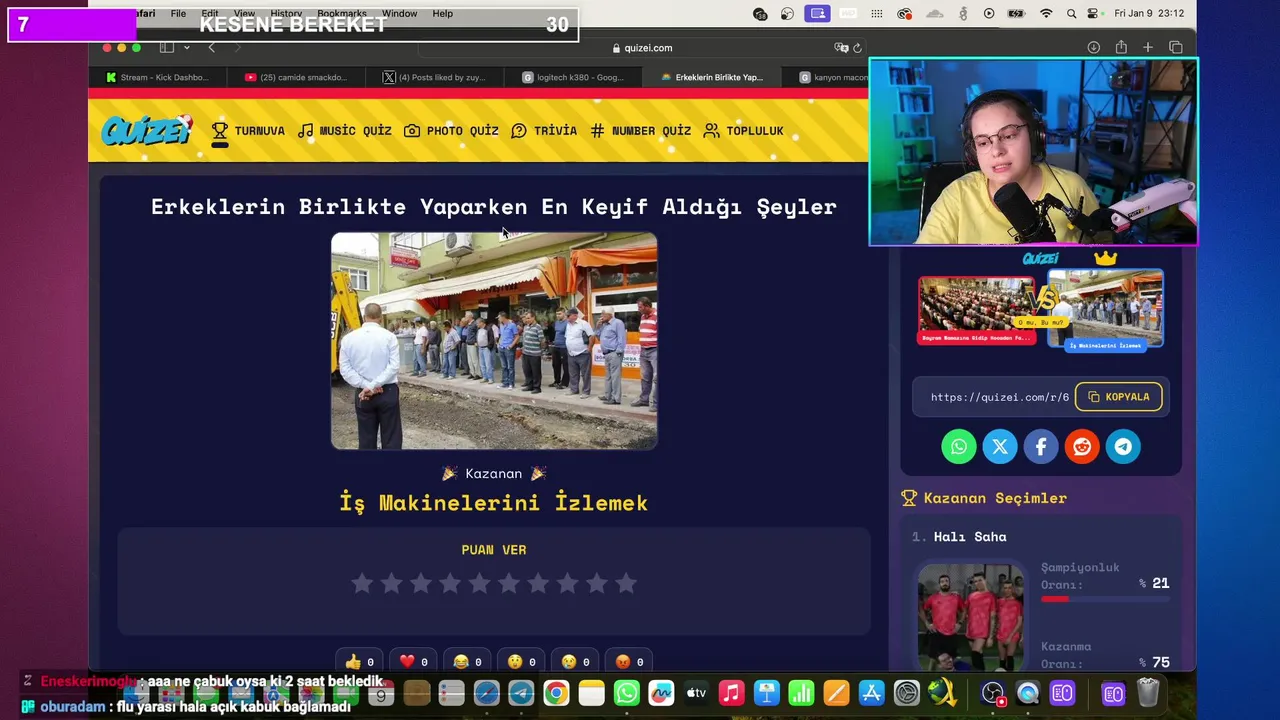Share result on X (Twitter)
This screenshot has width=1280, height=720.
[x=1000, y=446]
